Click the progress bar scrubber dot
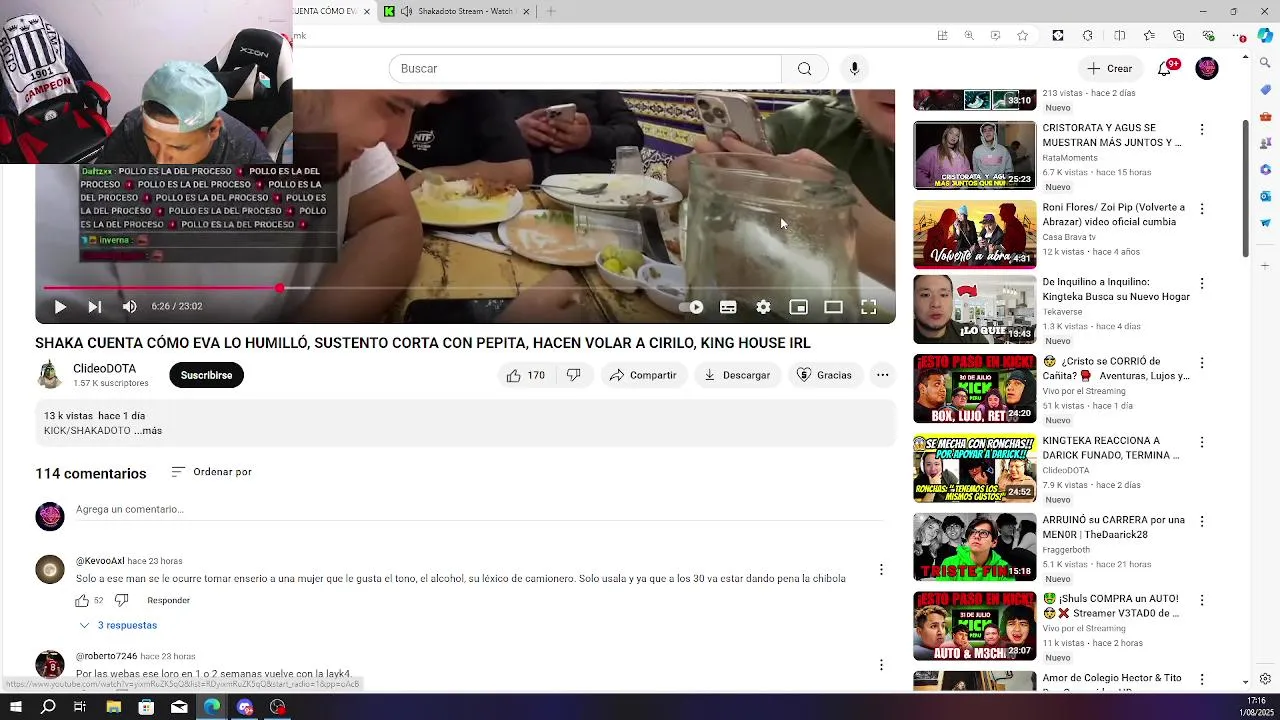 [x=280, y=288]
